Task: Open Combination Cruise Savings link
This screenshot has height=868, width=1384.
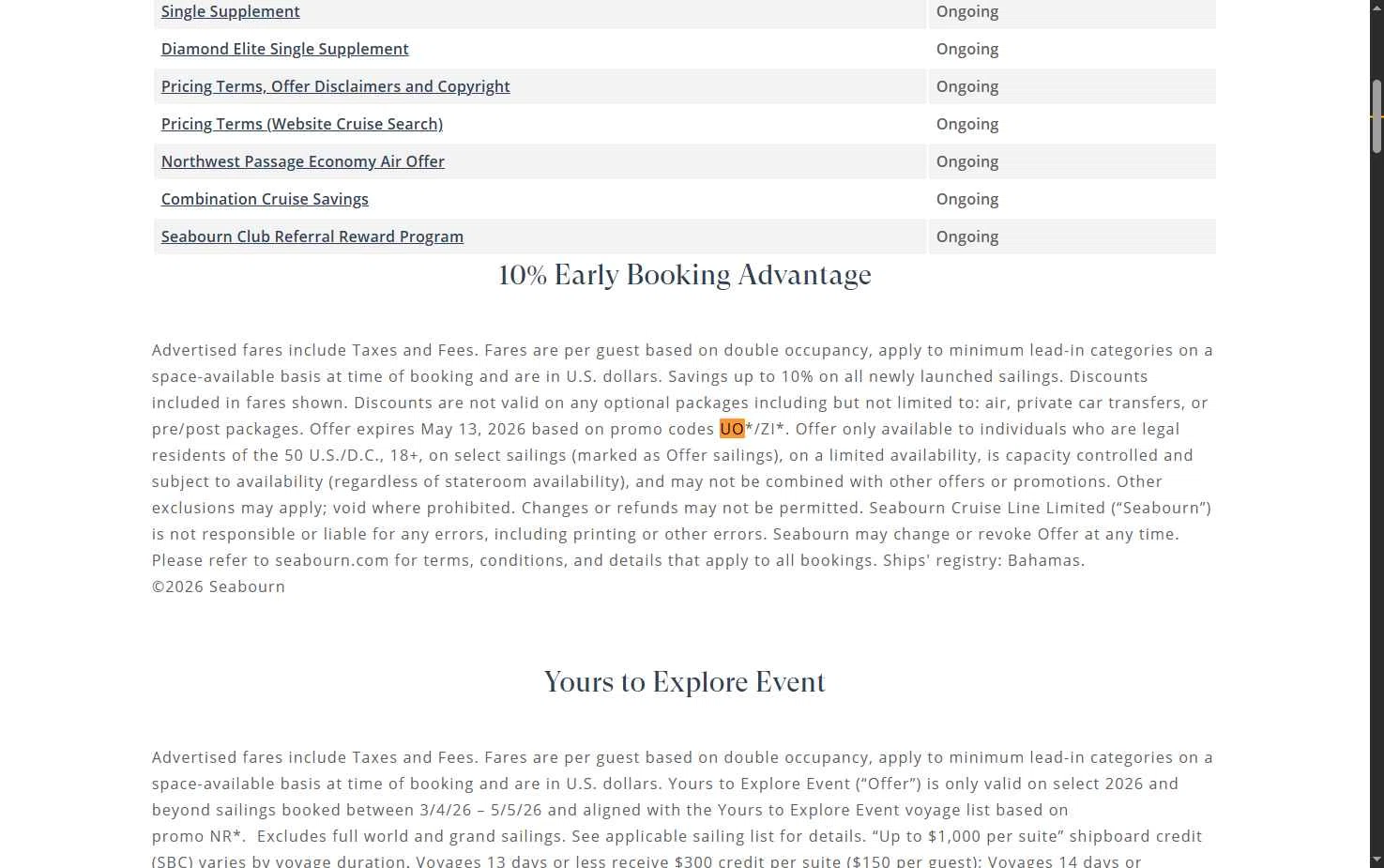Action: click(x=265, y=199)
